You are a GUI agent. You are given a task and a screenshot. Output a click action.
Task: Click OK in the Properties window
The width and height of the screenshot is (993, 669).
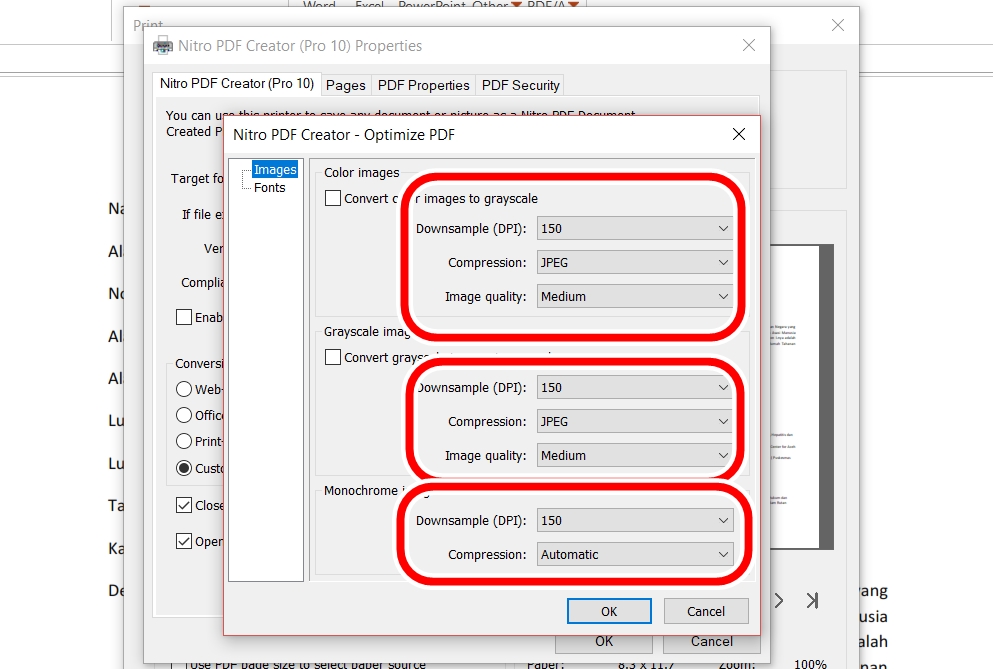604,642
